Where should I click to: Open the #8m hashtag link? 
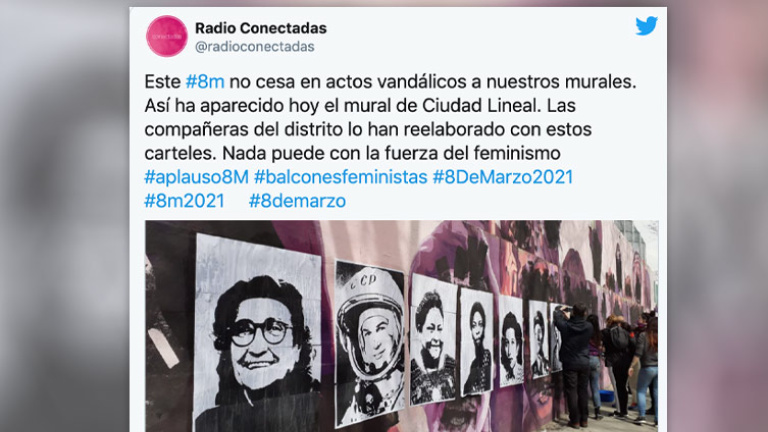tap(205, 81)
